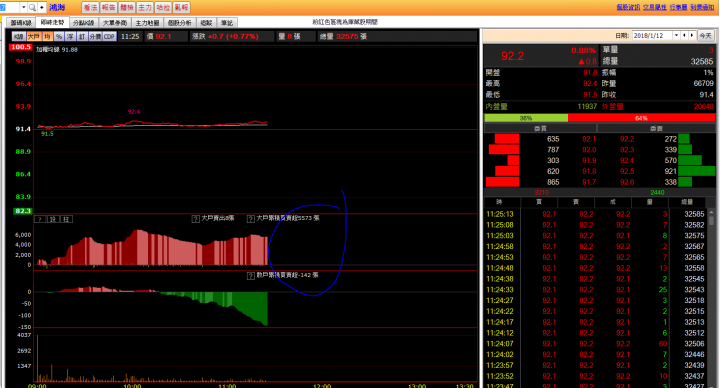The width and height of the screenshot is (720, 388).
Task: Go to the previous date arrow
Action: tap(684, 35)
